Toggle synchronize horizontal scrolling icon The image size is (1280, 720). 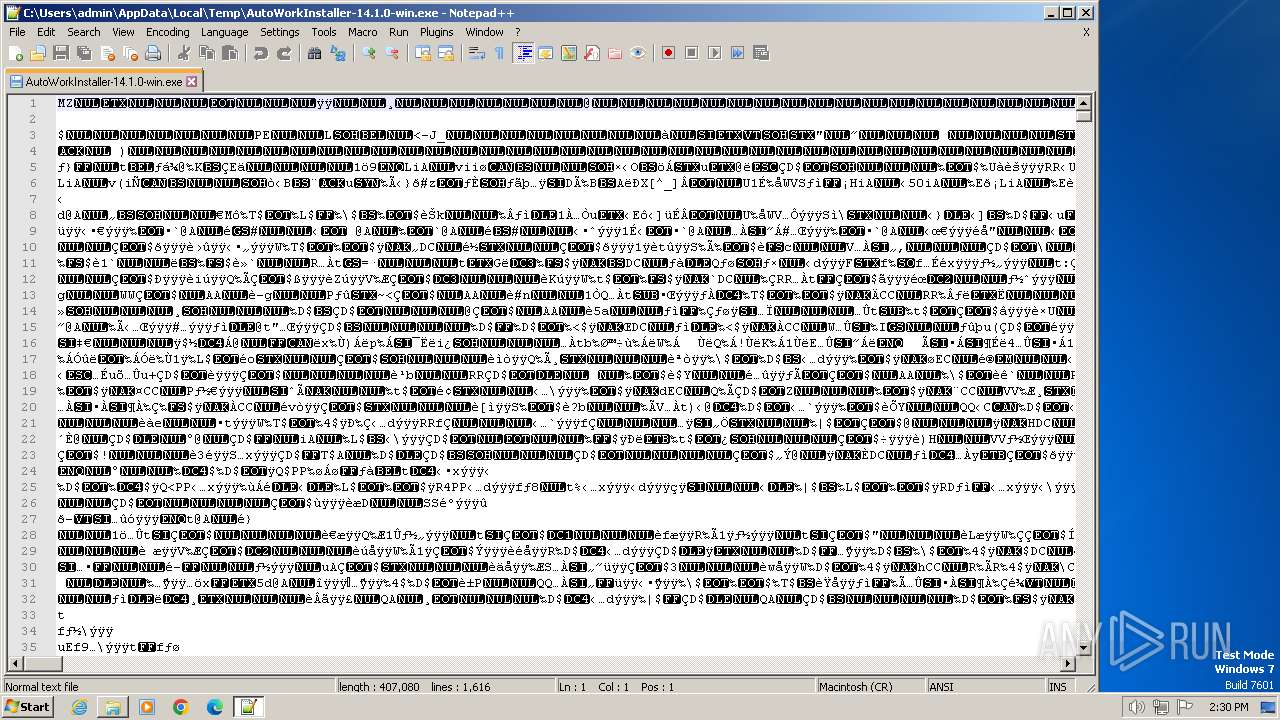pyautogui.click(x=448, y=53)
